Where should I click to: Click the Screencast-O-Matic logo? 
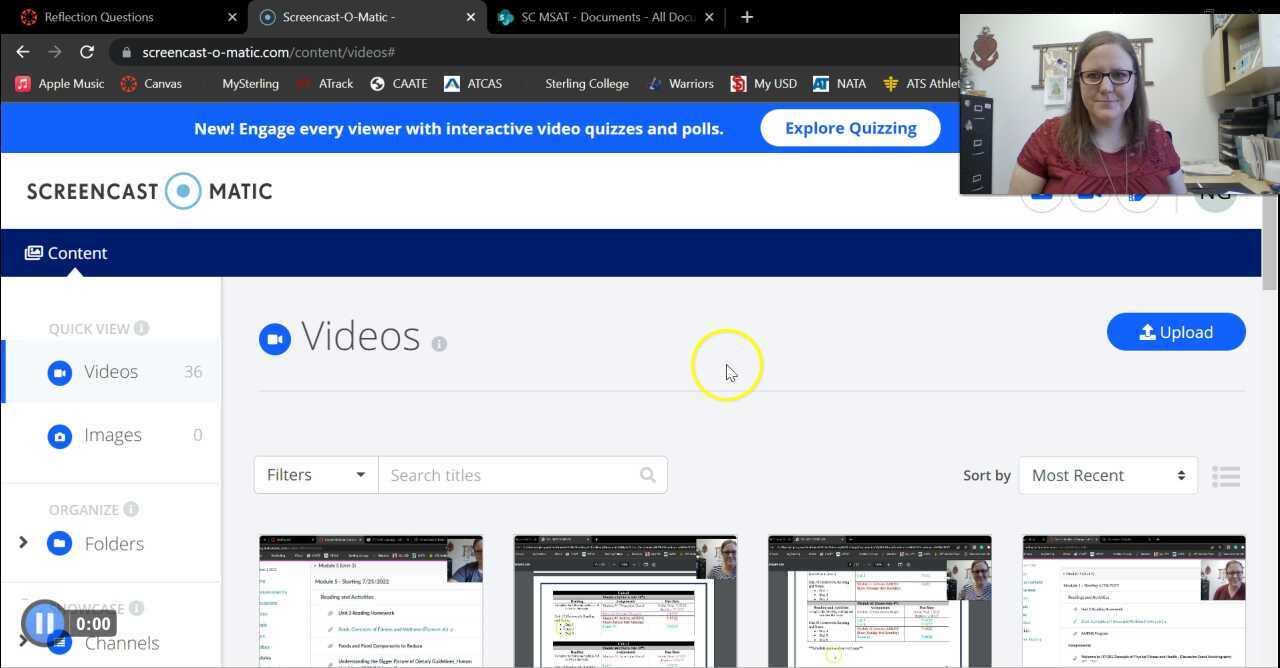[x=150, y=191]
